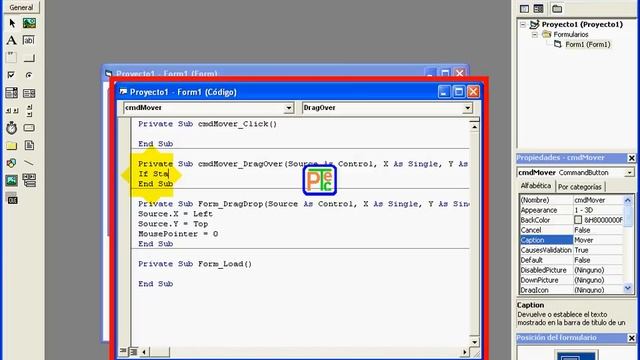Collapse the Formularios folder node
640x360 pixels.
click(535, 35)
